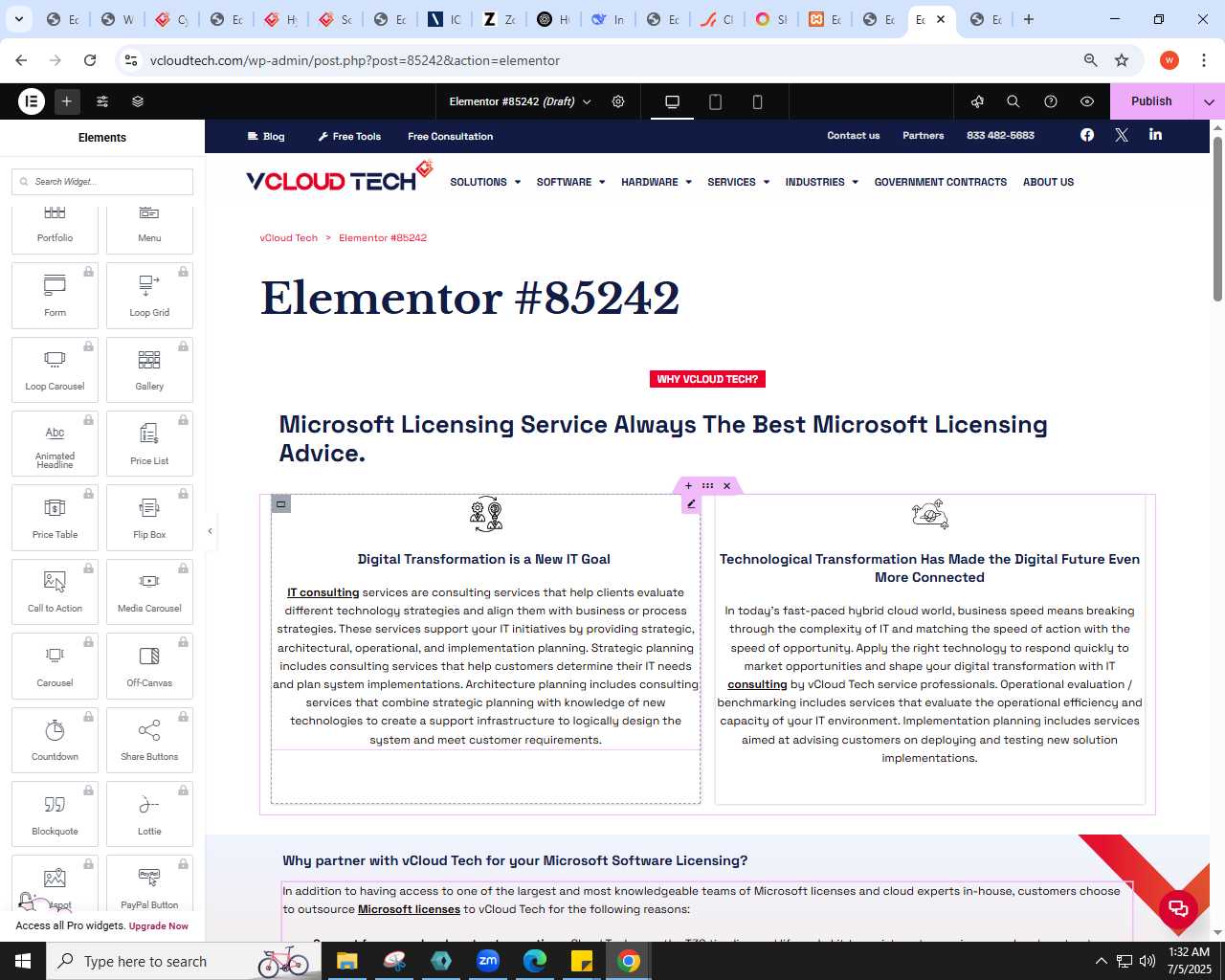Open ABOUT US menu item
This screenshot has width=1225, height=980.
[1048, 182]
